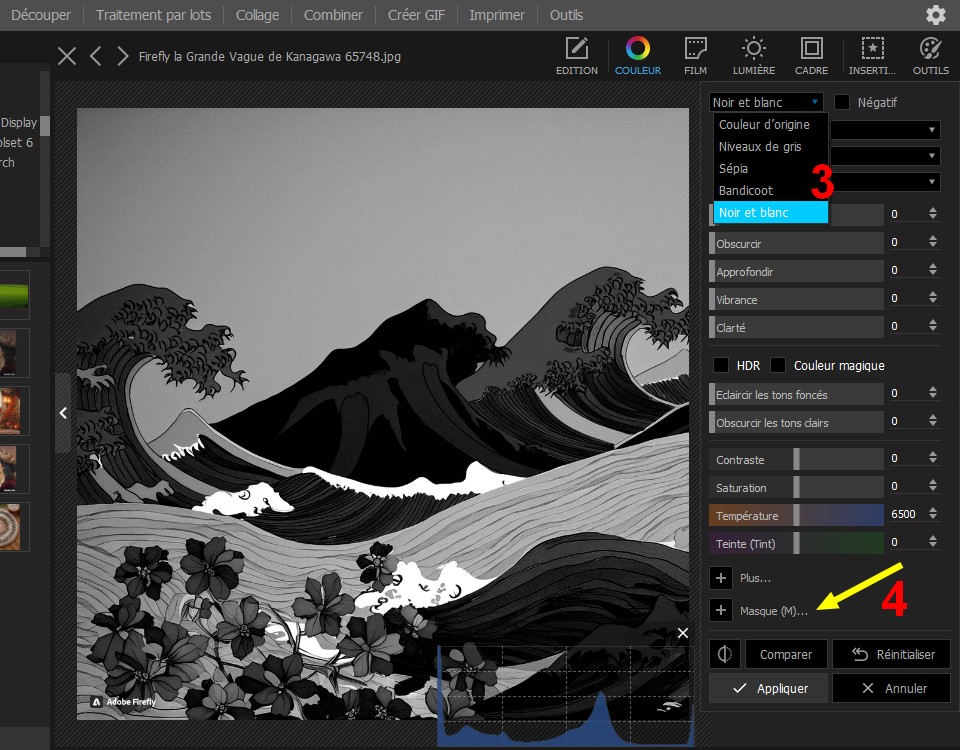The height and width of the screenshot is (750, 960).
Task: Open the Imprimer tab
Action: 497,15
